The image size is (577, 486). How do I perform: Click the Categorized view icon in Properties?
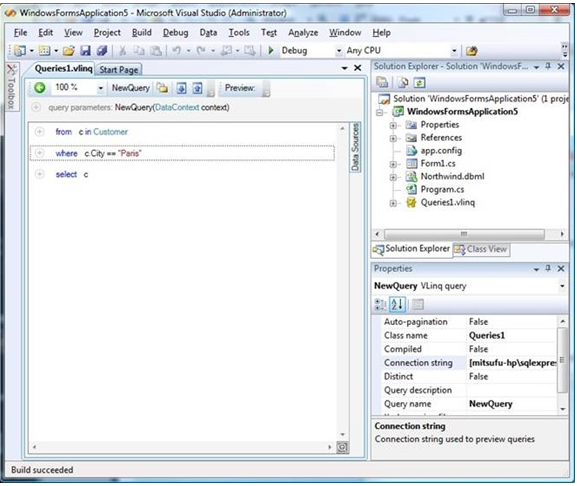tap(380, 304)
